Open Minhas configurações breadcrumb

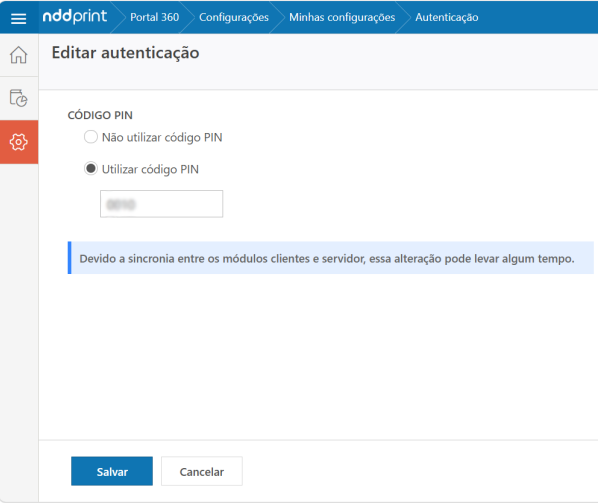tap(342, 17)
